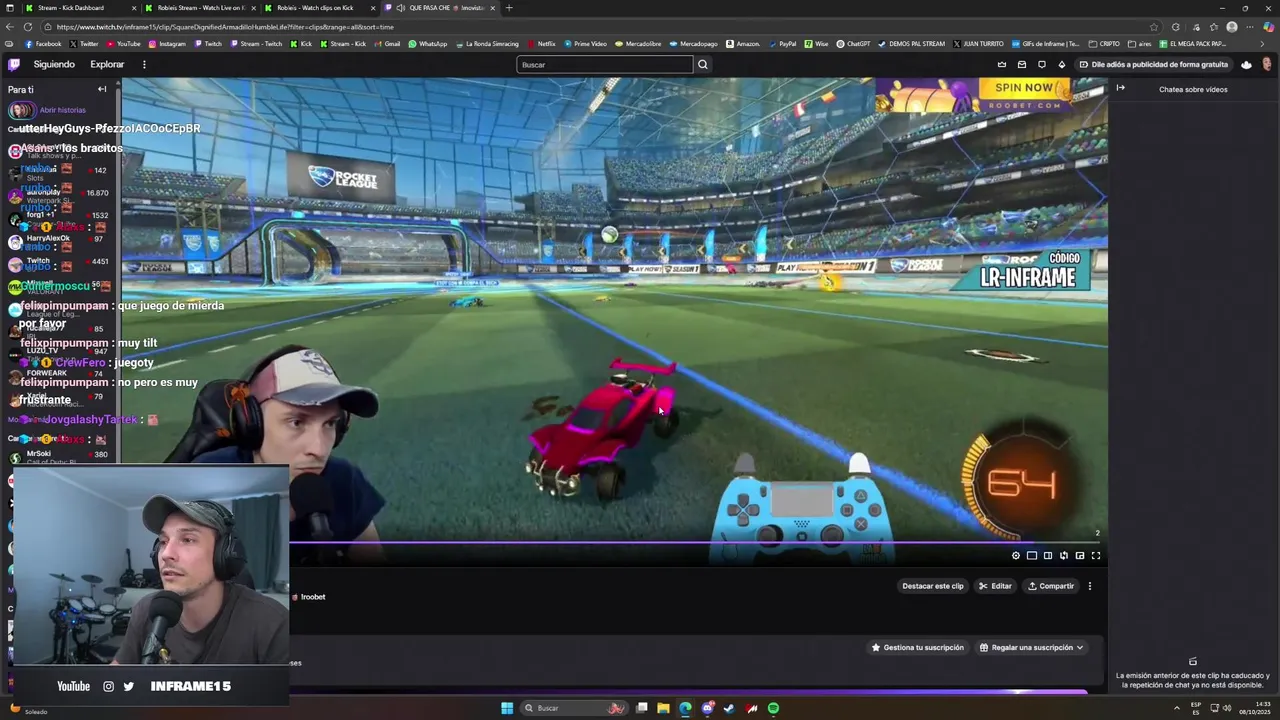Open File Explorer from the taskbar
1280x720 pixels.
[x=663, y=708]
